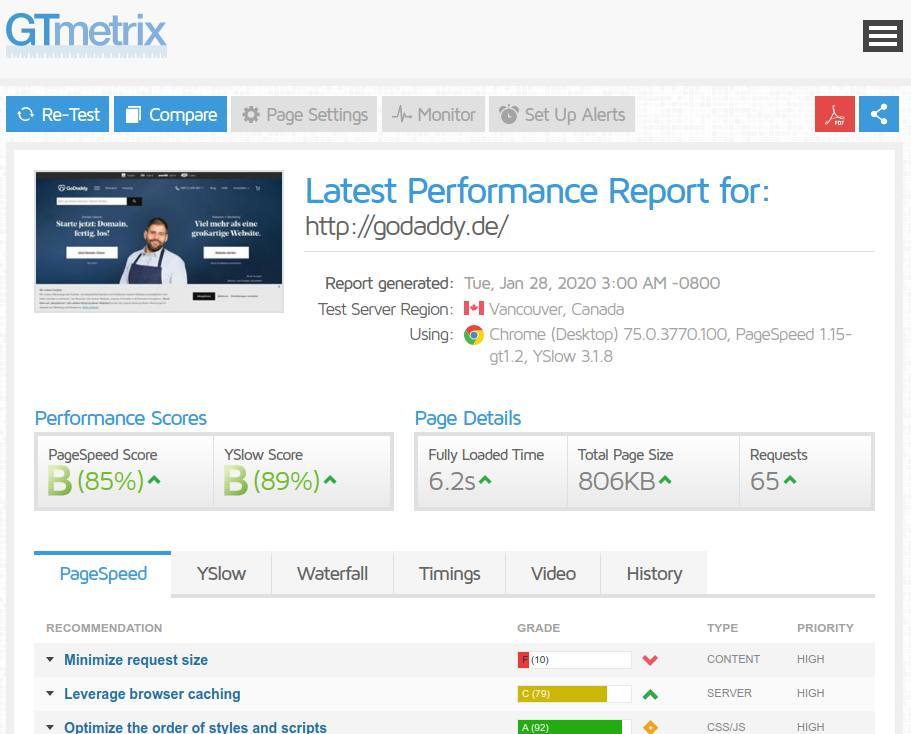Switch to the Timings tab

450,574
